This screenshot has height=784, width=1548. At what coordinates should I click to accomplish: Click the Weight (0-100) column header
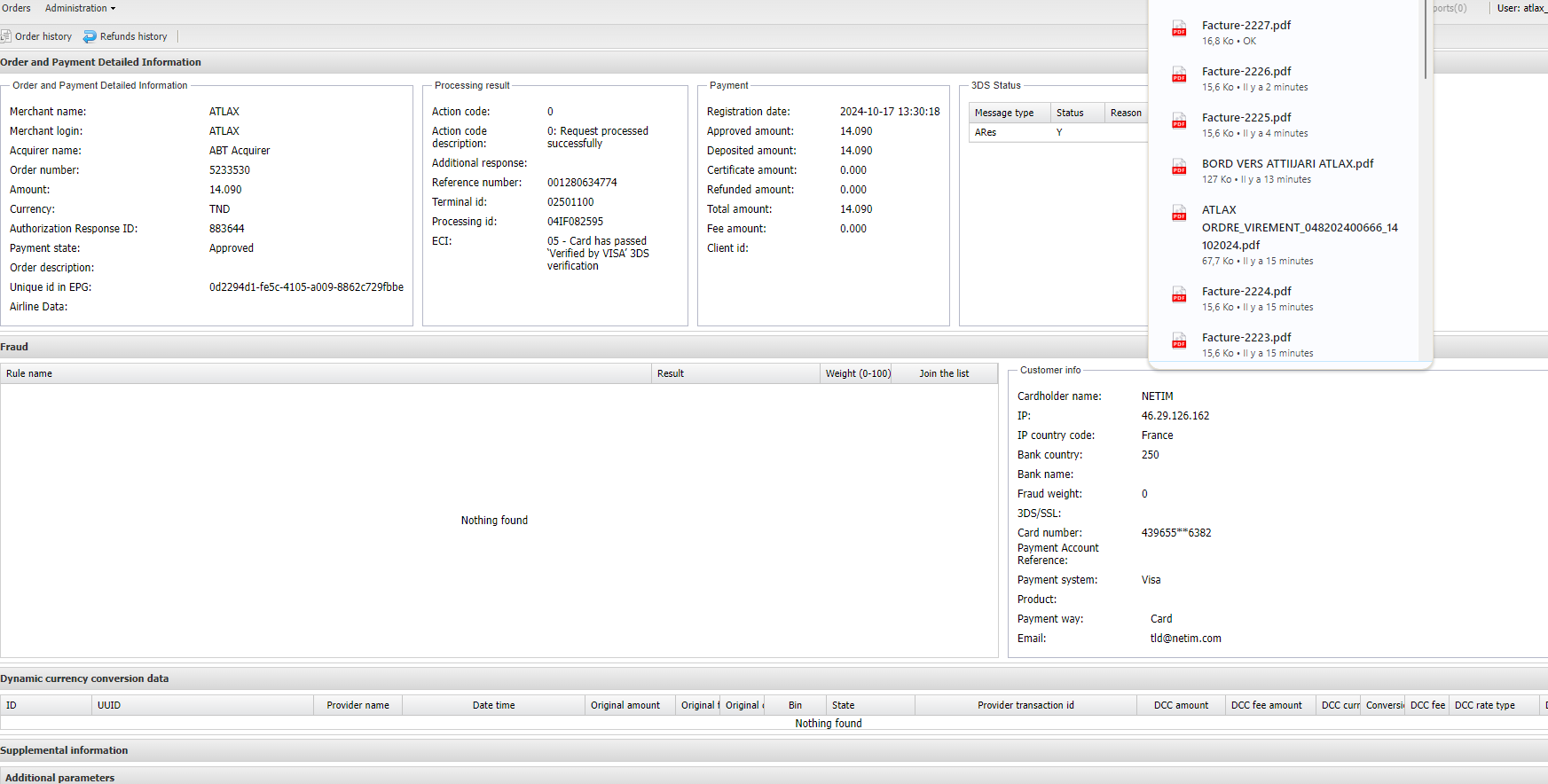(x=858, y=373)
